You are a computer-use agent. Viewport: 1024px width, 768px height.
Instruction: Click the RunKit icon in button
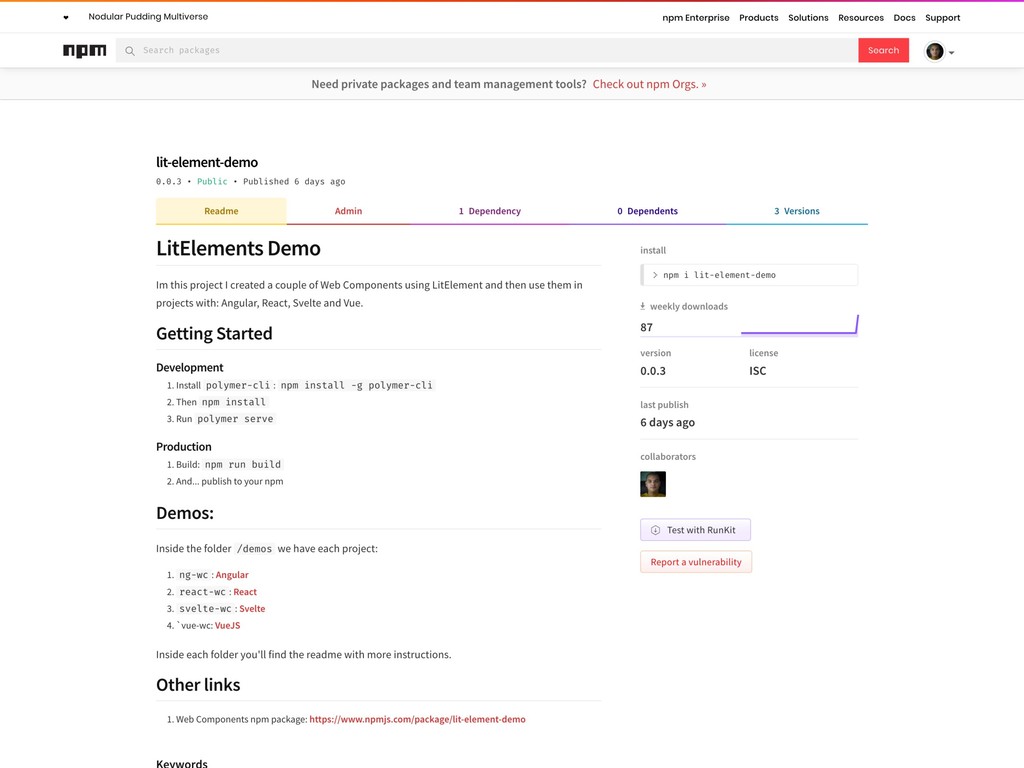pos(656,530)
